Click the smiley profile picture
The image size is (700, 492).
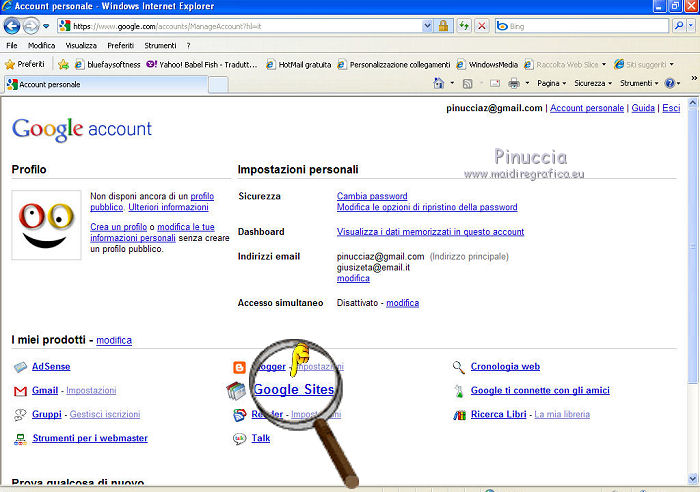click(x=46, y=225)
